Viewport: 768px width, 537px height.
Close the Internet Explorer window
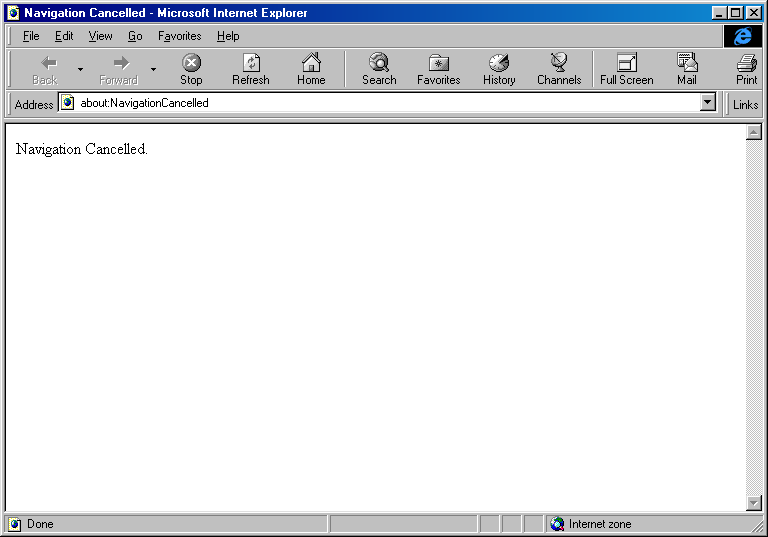coord(754,13)
